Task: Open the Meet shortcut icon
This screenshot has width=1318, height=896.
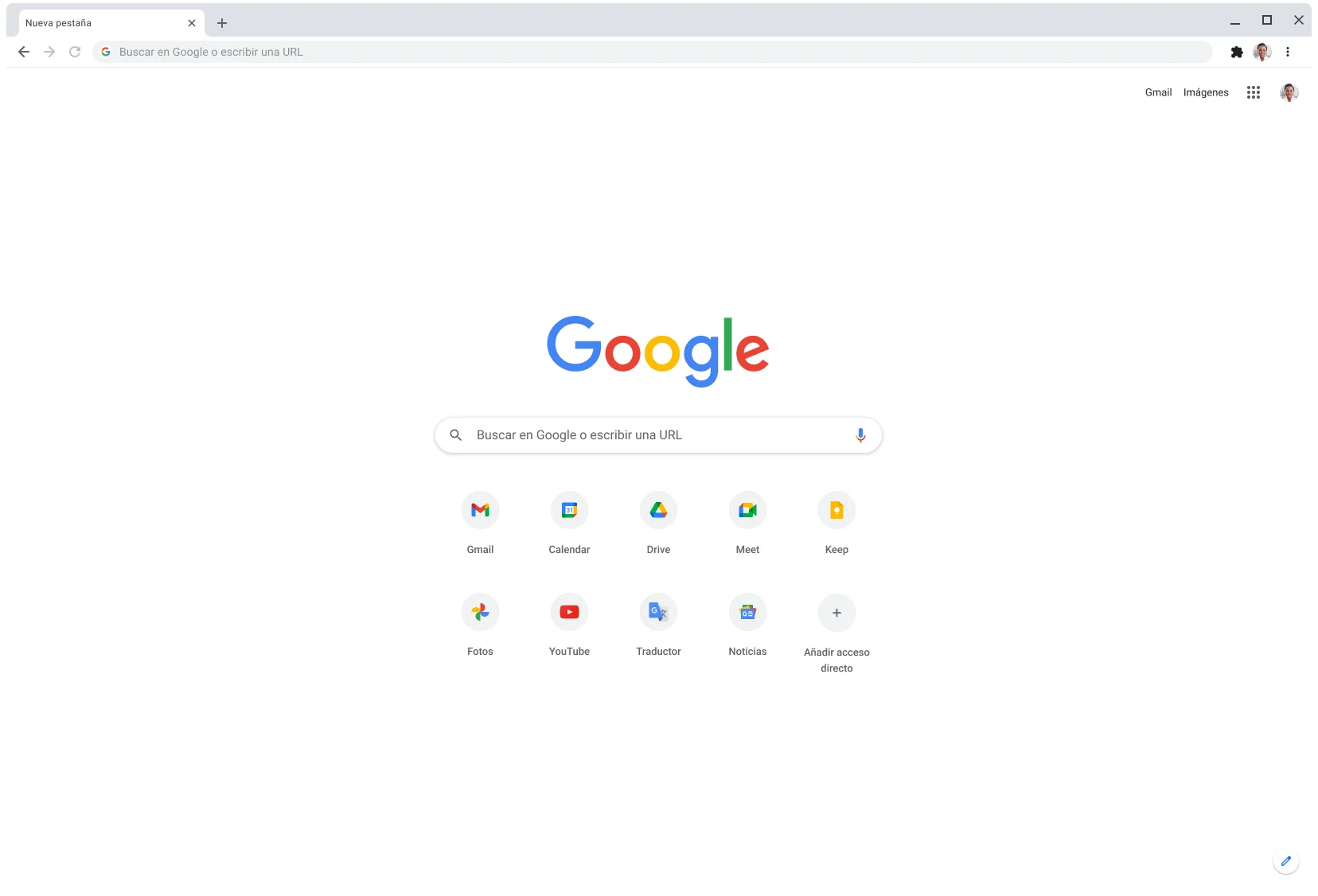Action: pos(747,510)
